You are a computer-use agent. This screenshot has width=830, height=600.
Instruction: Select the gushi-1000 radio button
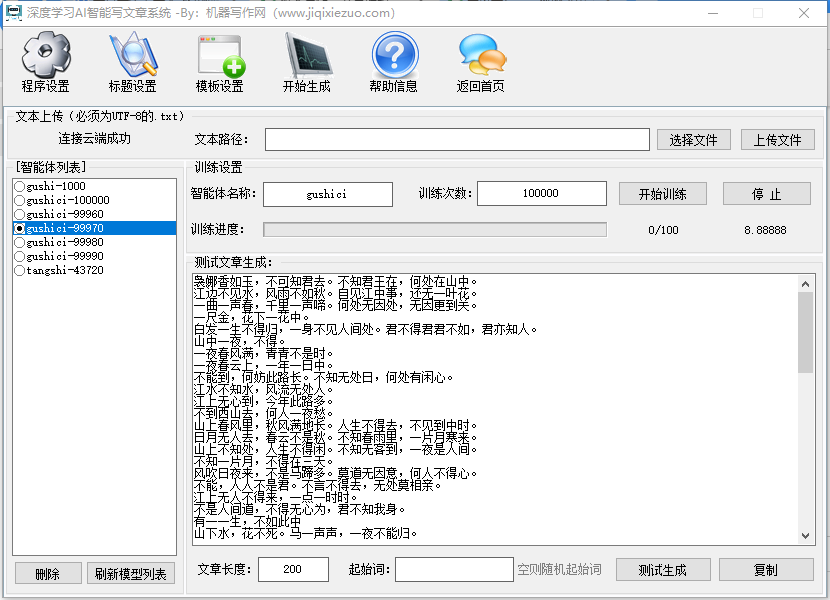(x=19, y=186)
